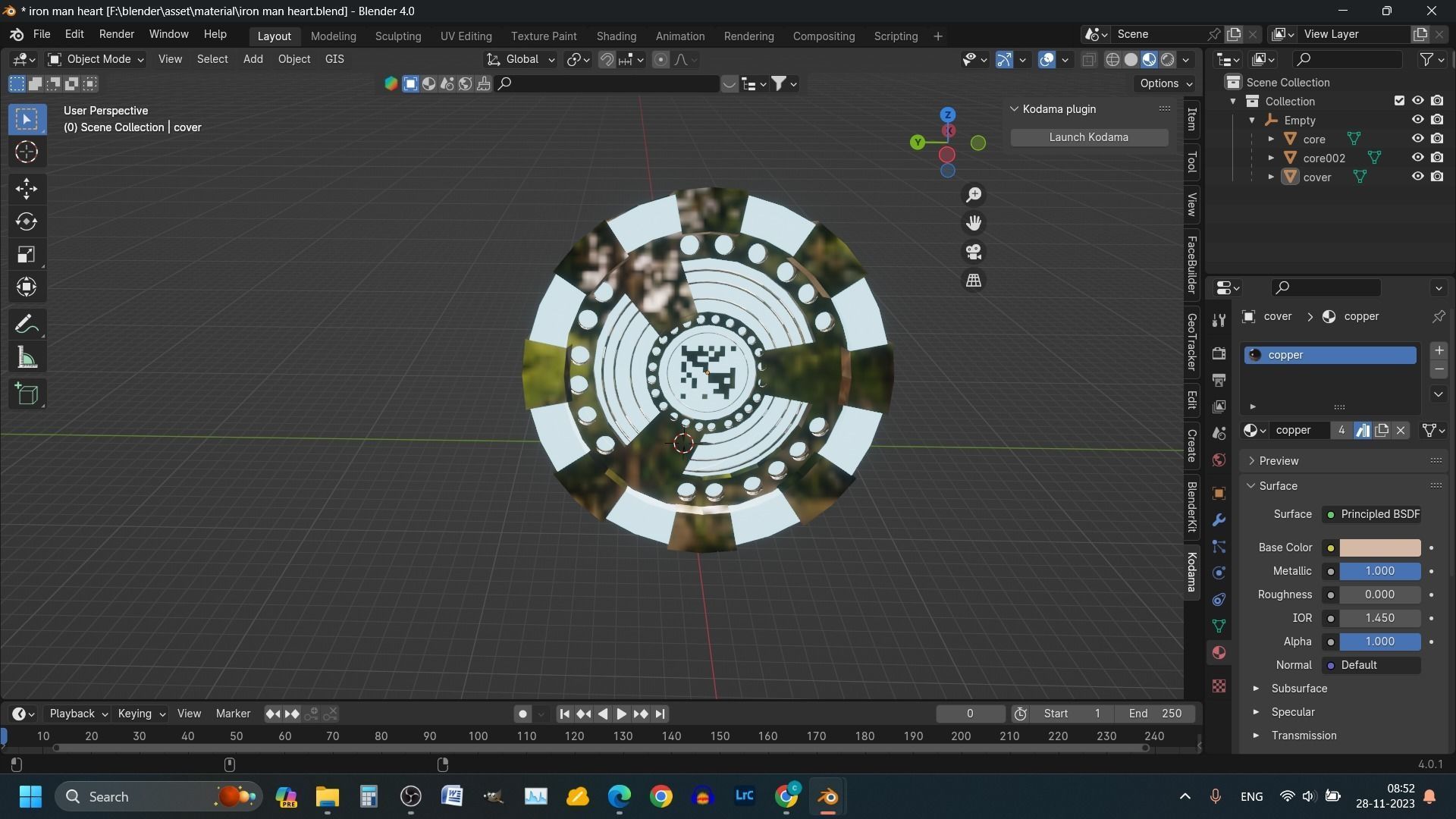Open the File menu

[42, 35]
